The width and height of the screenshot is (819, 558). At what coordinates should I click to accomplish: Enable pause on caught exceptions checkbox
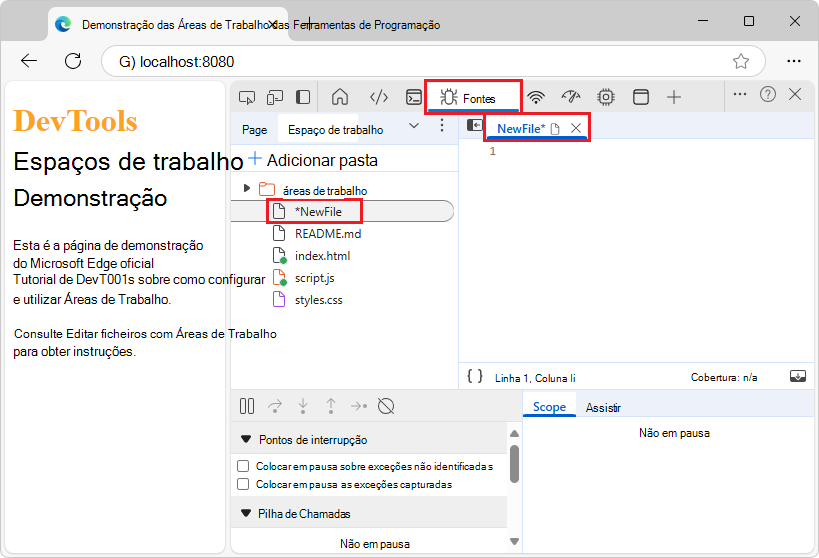pyautogui.click(x=243, y=484)
